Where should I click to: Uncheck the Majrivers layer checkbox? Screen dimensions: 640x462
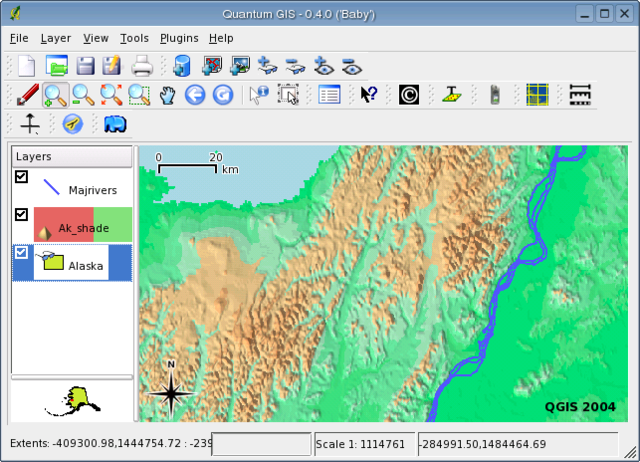22,177
